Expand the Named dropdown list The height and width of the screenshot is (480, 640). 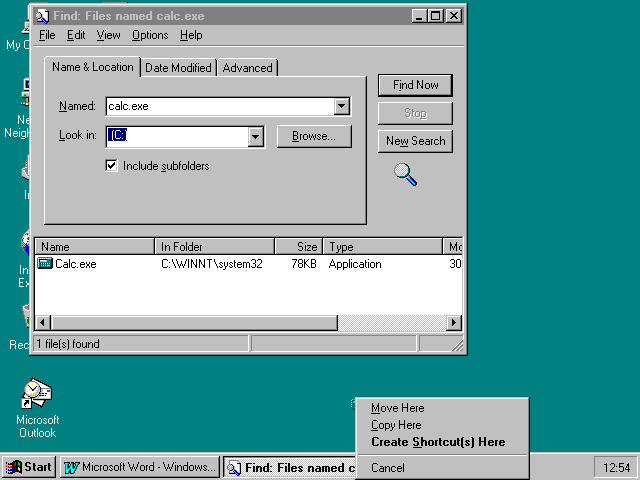coord(342,106)
